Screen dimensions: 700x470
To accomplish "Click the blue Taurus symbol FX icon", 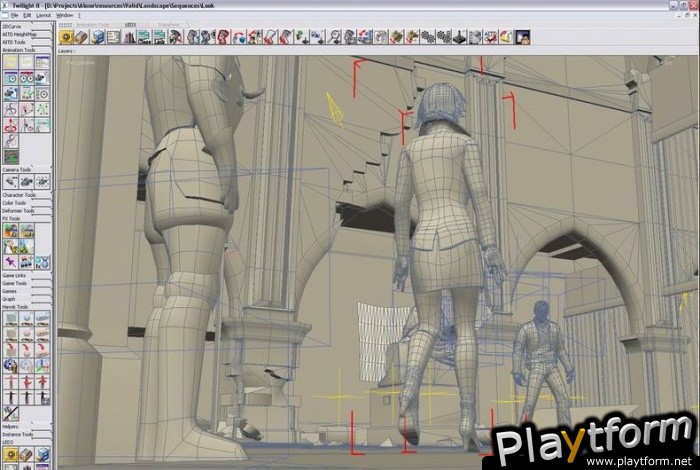I will point(42,262).
